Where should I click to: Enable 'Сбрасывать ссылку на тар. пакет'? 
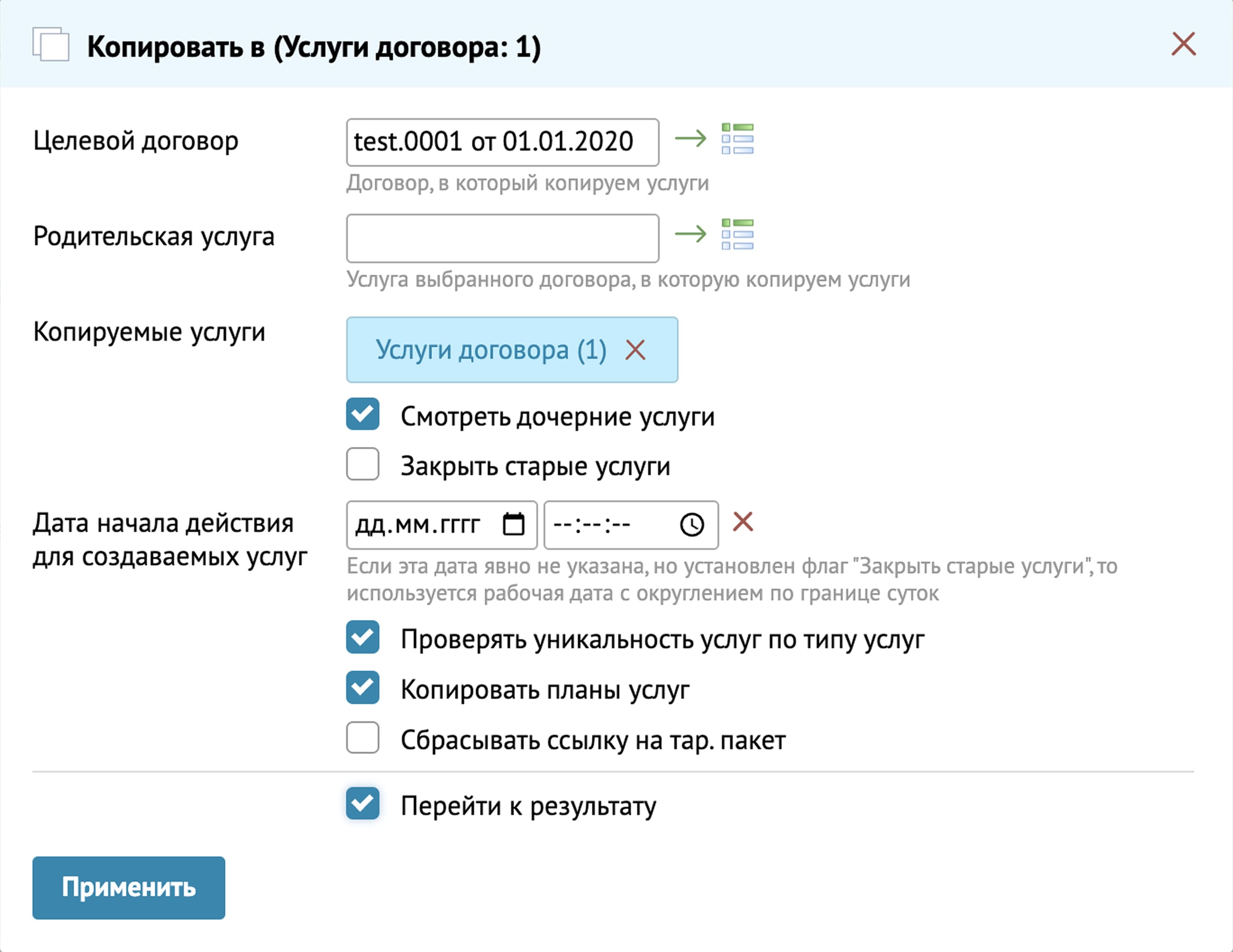pos(362,737)
